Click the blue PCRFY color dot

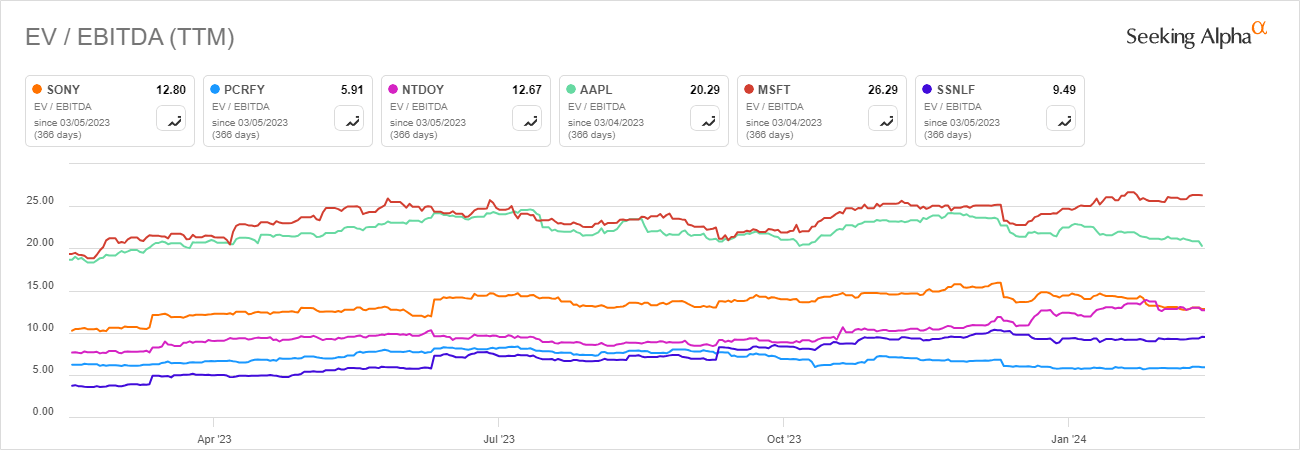pos(215,90)
